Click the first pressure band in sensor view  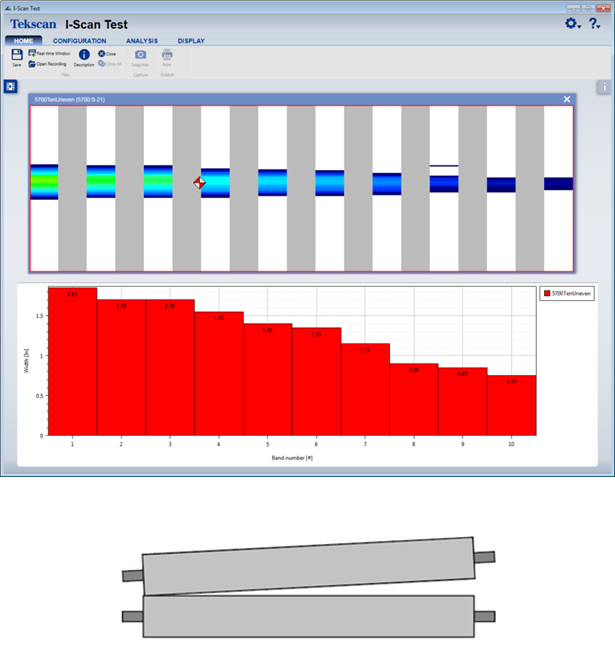(44, 182)
